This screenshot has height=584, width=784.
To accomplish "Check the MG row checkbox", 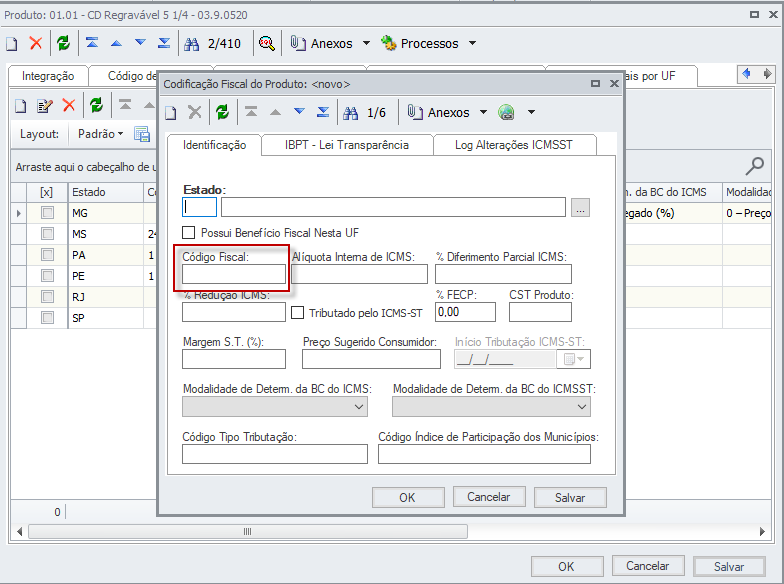I will tap(47, 213).
